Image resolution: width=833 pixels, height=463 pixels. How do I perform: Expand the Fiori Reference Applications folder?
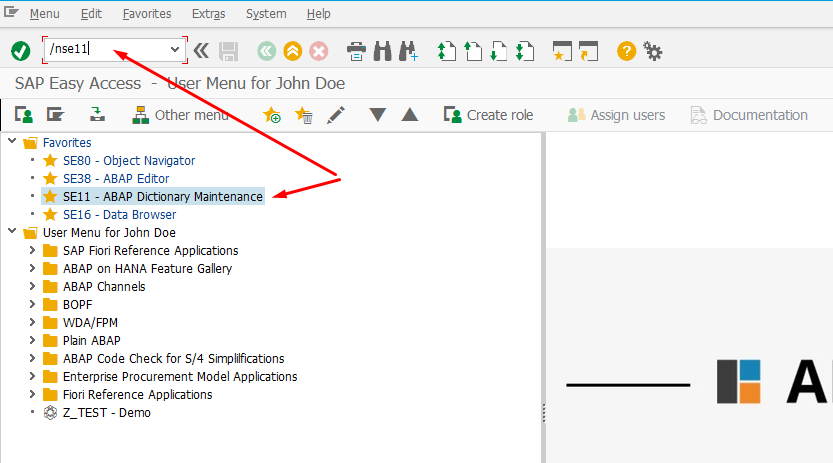point(32,395)
